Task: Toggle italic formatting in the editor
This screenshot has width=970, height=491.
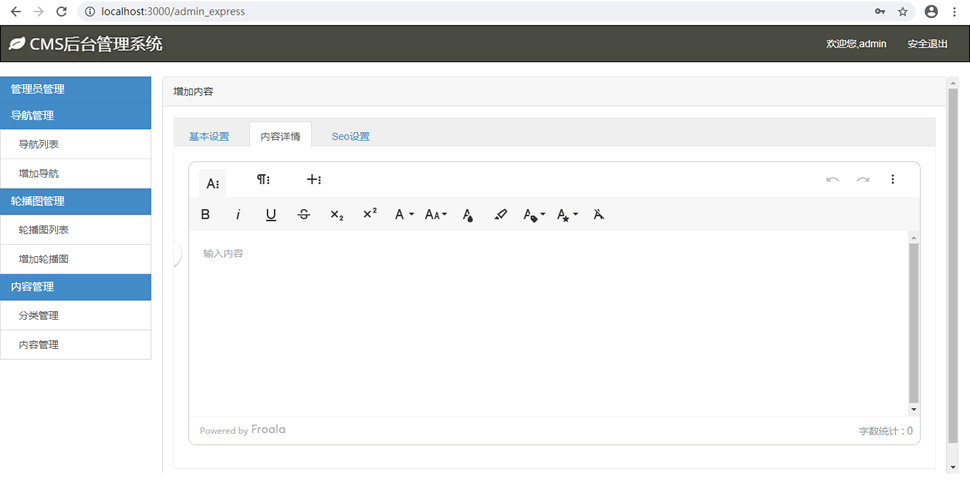Action: click(238, 215)
